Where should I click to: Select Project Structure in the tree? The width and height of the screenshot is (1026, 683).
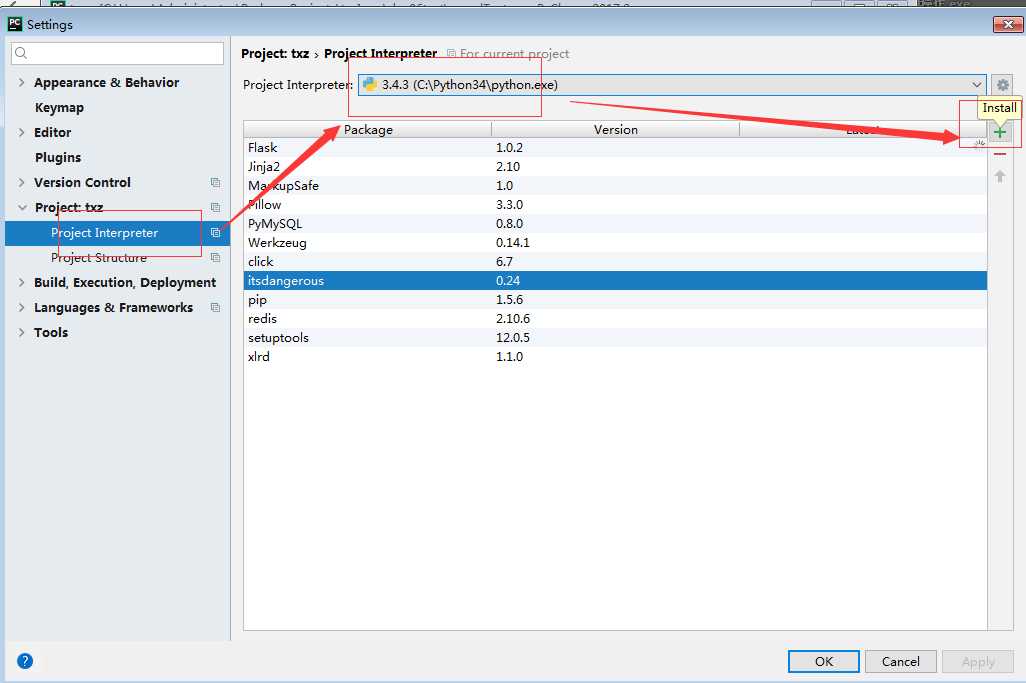coord(99,258)
